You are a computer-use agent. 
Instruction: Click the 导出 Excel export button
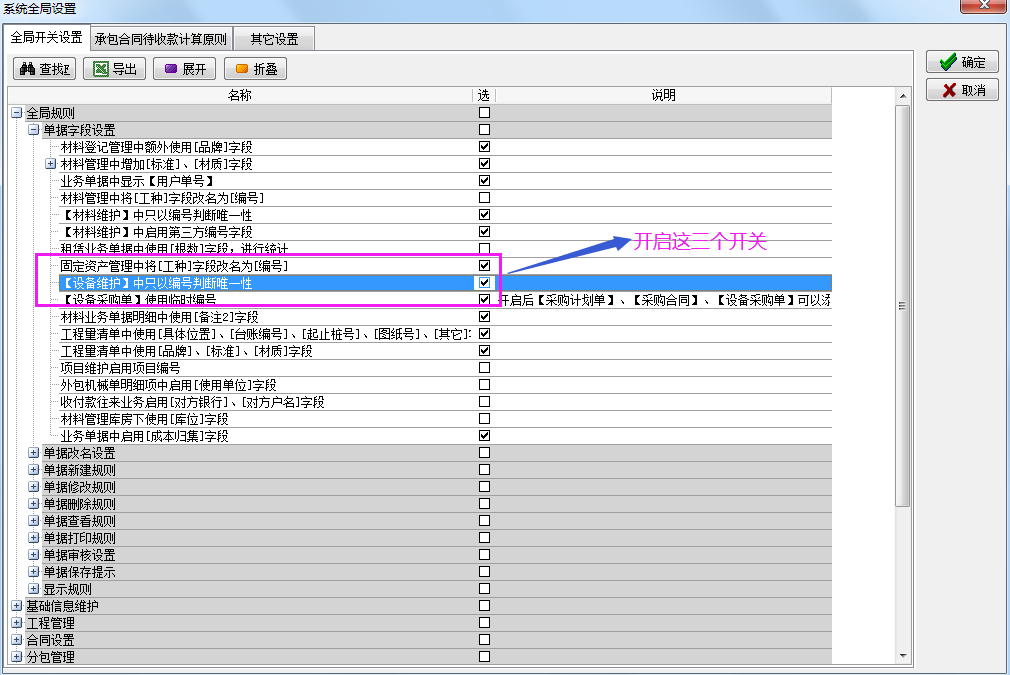tap(115, 69)
